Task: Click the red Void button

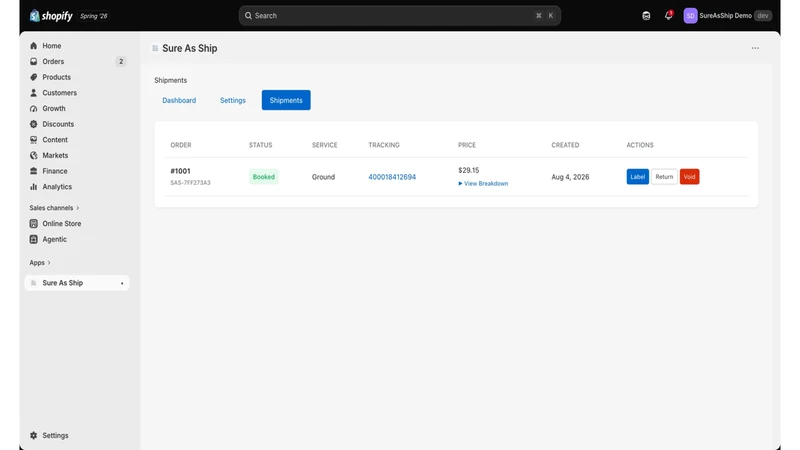Action: pos(689,177)
